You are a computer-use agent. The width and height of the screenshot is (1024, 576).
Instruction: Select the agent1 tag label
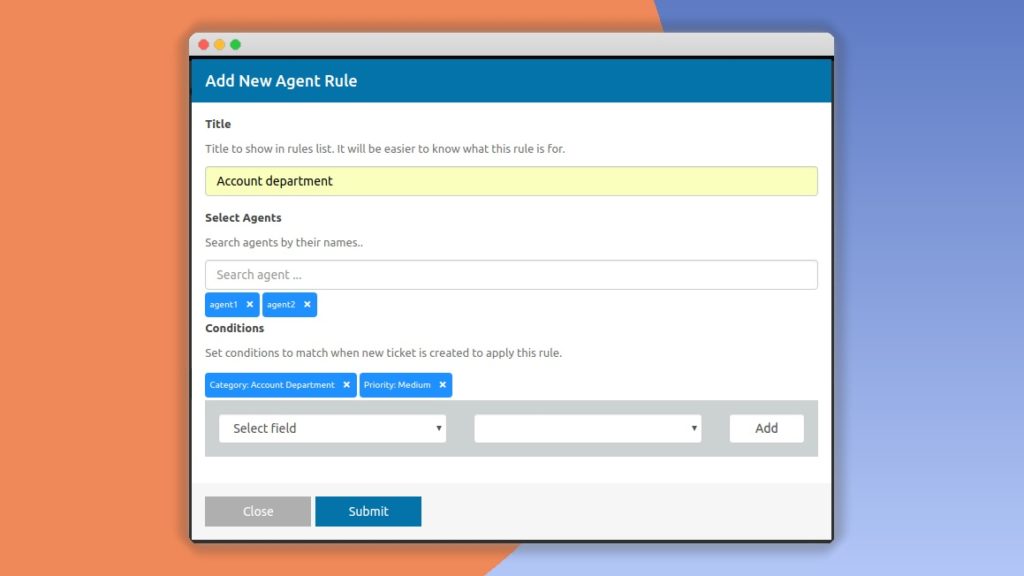pos(224,305)
